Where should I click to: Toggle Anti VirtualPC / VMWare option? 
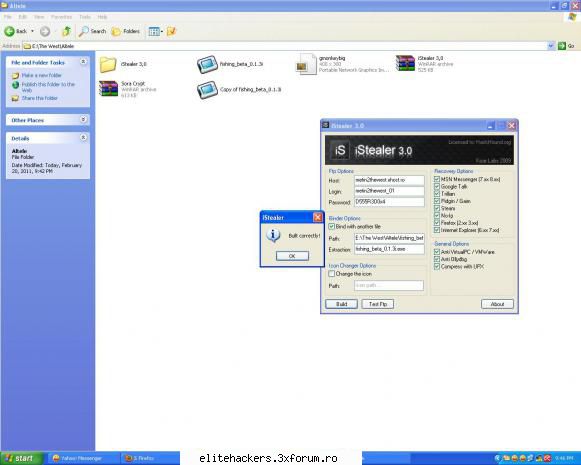437,252
